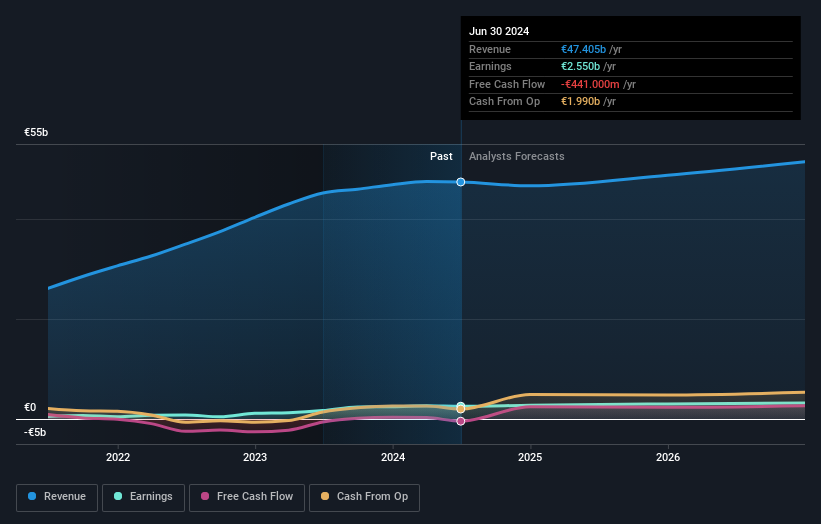Click the 2026 x-axis label
This screenshot has width=821, height=524.
[668, 457]
